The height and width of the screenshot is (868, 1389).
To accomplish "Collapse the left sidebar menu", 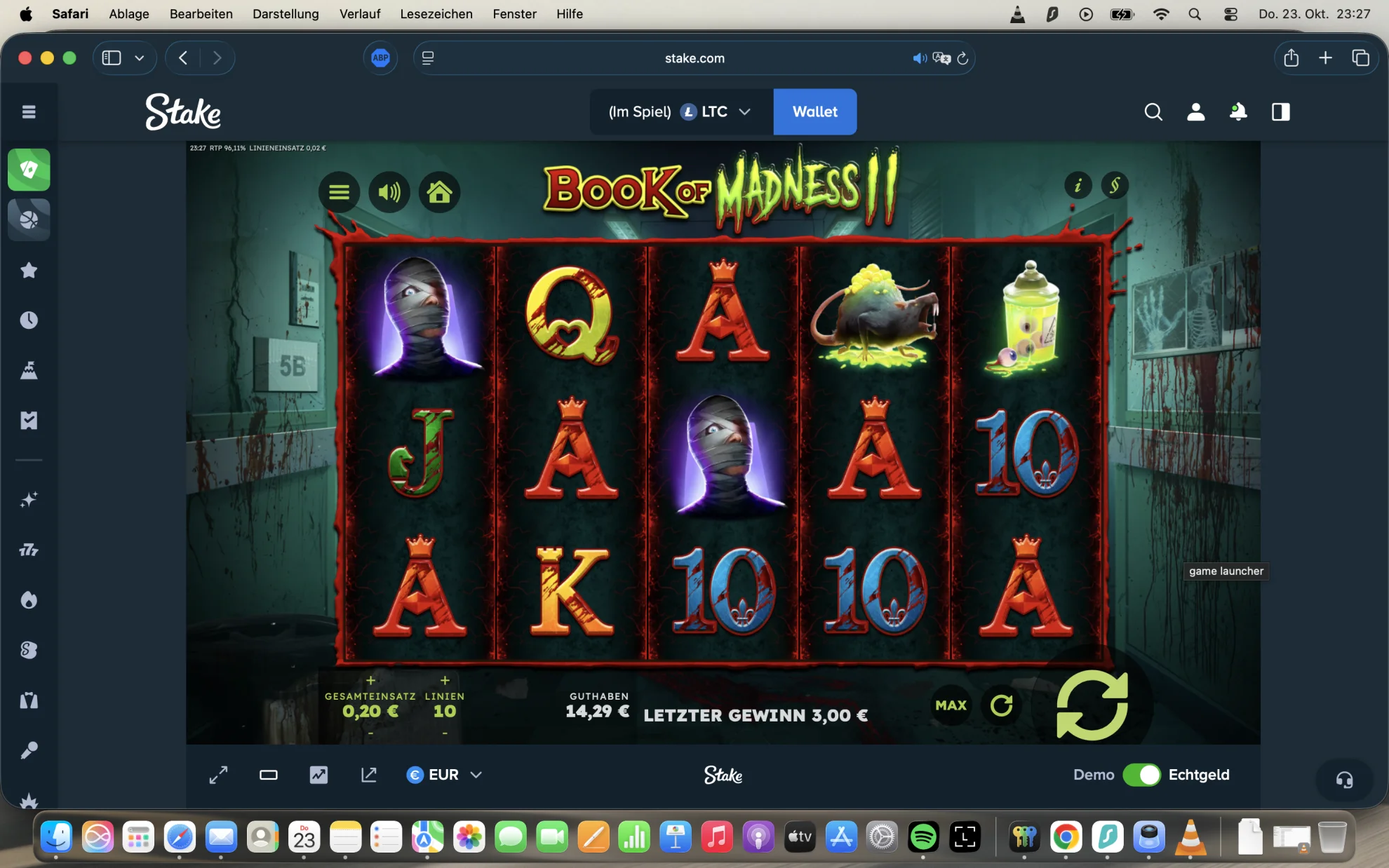I will click(x=29, y=111).
